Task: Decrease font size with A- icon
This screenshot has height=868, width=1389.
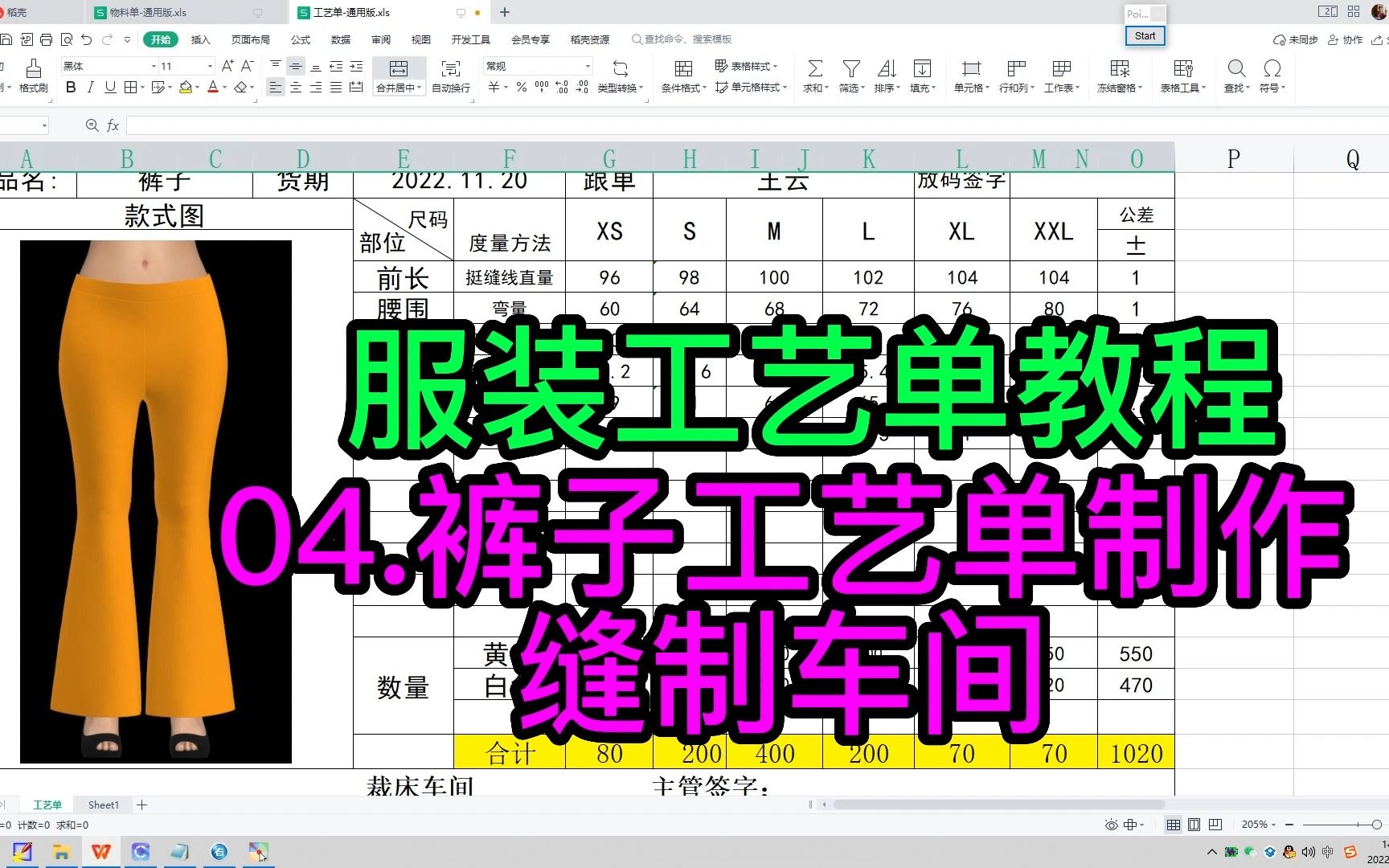Action: point(248,66)
